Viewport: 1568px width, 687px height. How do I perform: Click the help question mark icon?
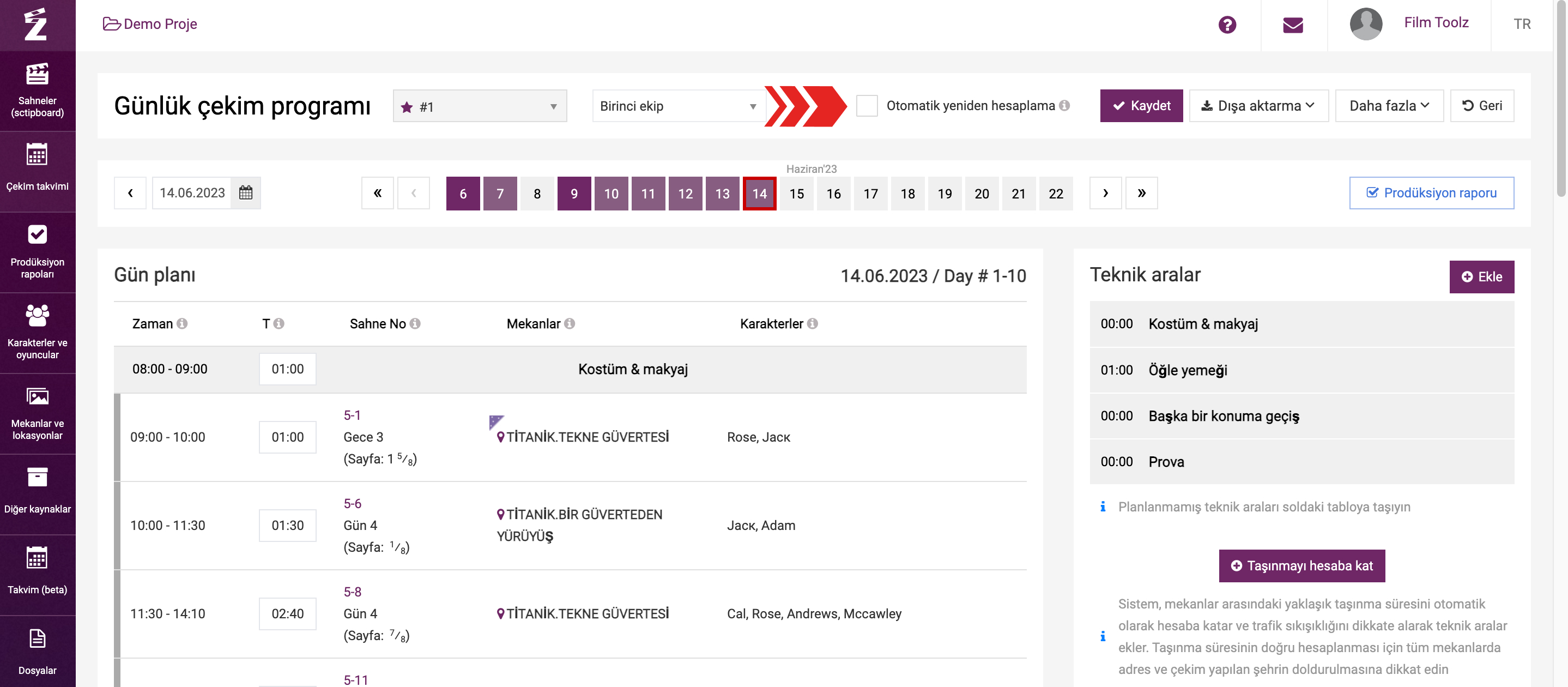(x=1227, y=25)
